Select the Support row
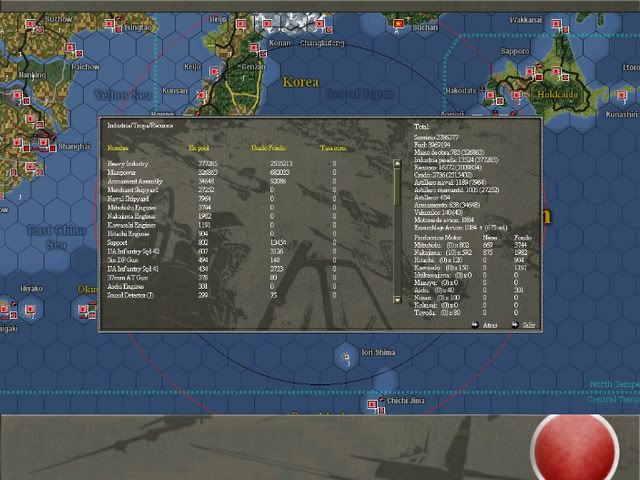Screen dimensions: 640x480 (x=222, y=243)
